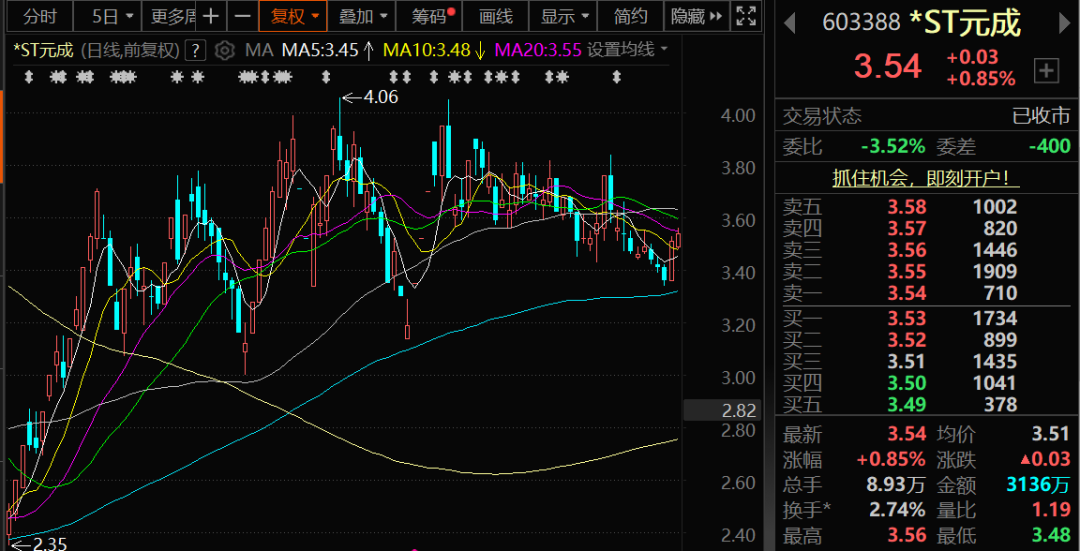Toggle the MA indicator label
1080x551 pixels.
point(259,50)
